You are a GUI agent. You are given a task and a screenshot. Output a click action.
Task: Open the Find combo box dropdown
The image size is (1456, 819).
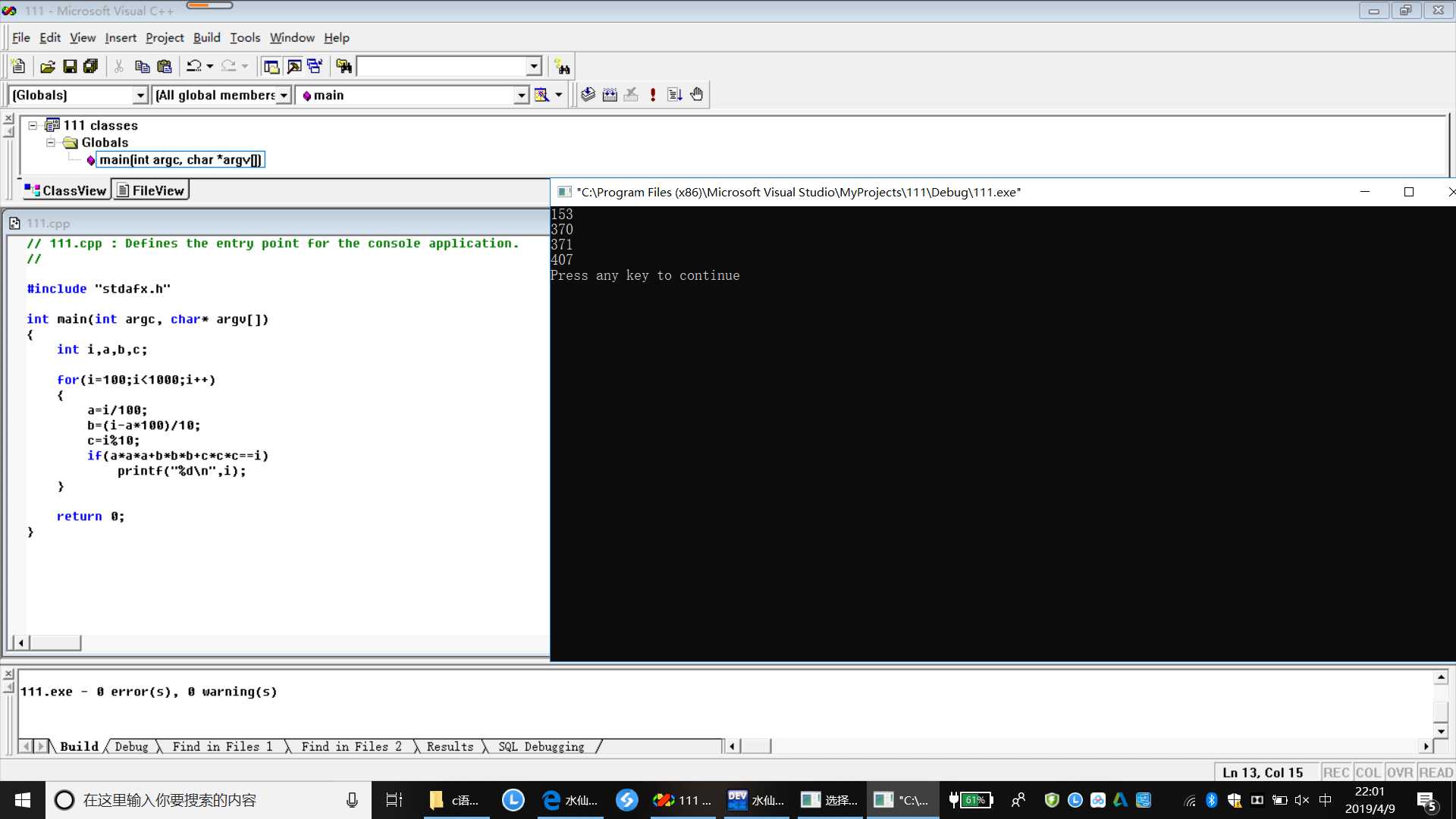pos(534,67)
